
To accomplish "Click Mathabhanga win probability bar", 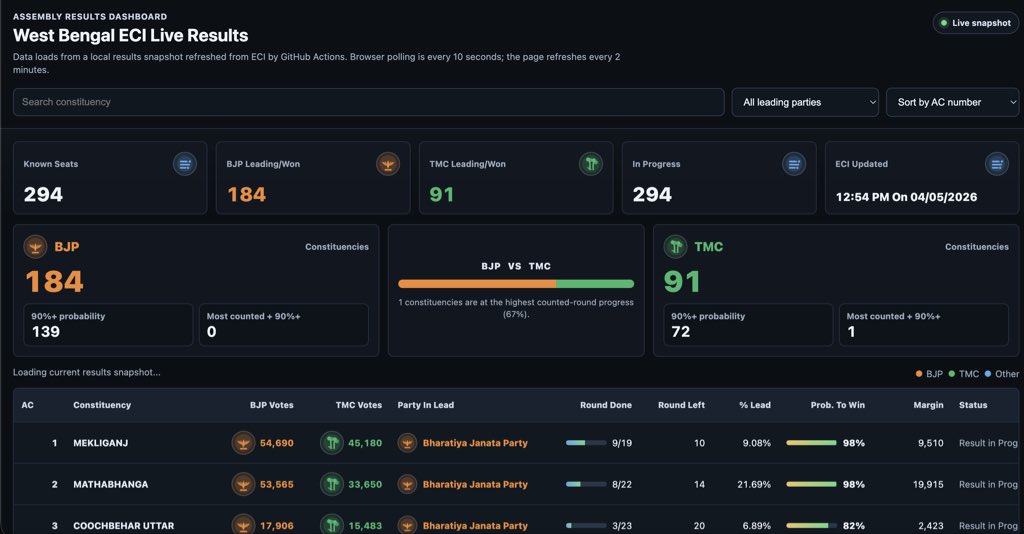I will click(811, 484).
